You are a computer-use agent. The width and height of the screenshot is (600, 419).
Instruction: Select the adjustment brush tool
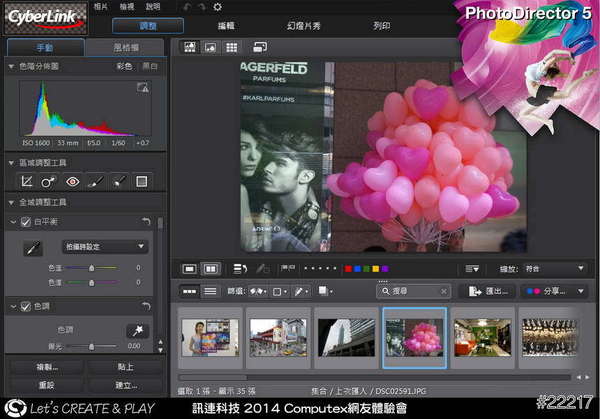[x=95, y=181]
